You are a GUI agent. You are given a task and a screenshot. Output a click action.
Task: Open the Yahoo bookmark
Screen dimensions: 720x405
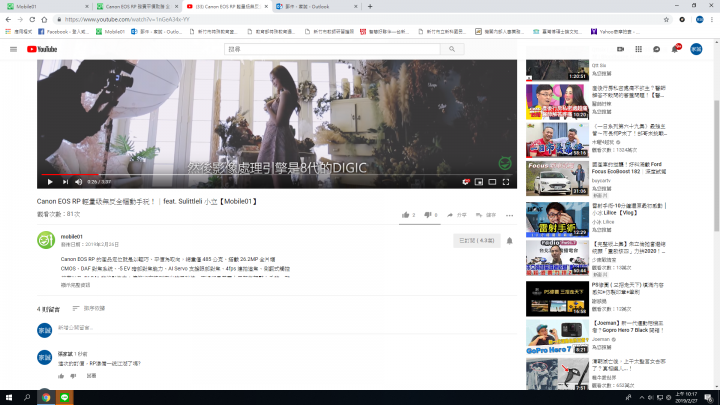click(615, 32)
